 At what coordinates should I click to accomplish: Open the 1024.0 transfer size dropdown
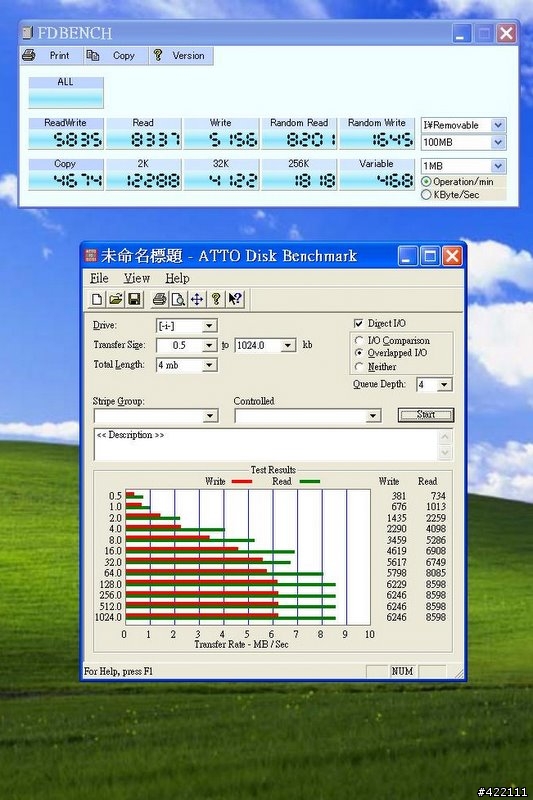coord(288,345)
